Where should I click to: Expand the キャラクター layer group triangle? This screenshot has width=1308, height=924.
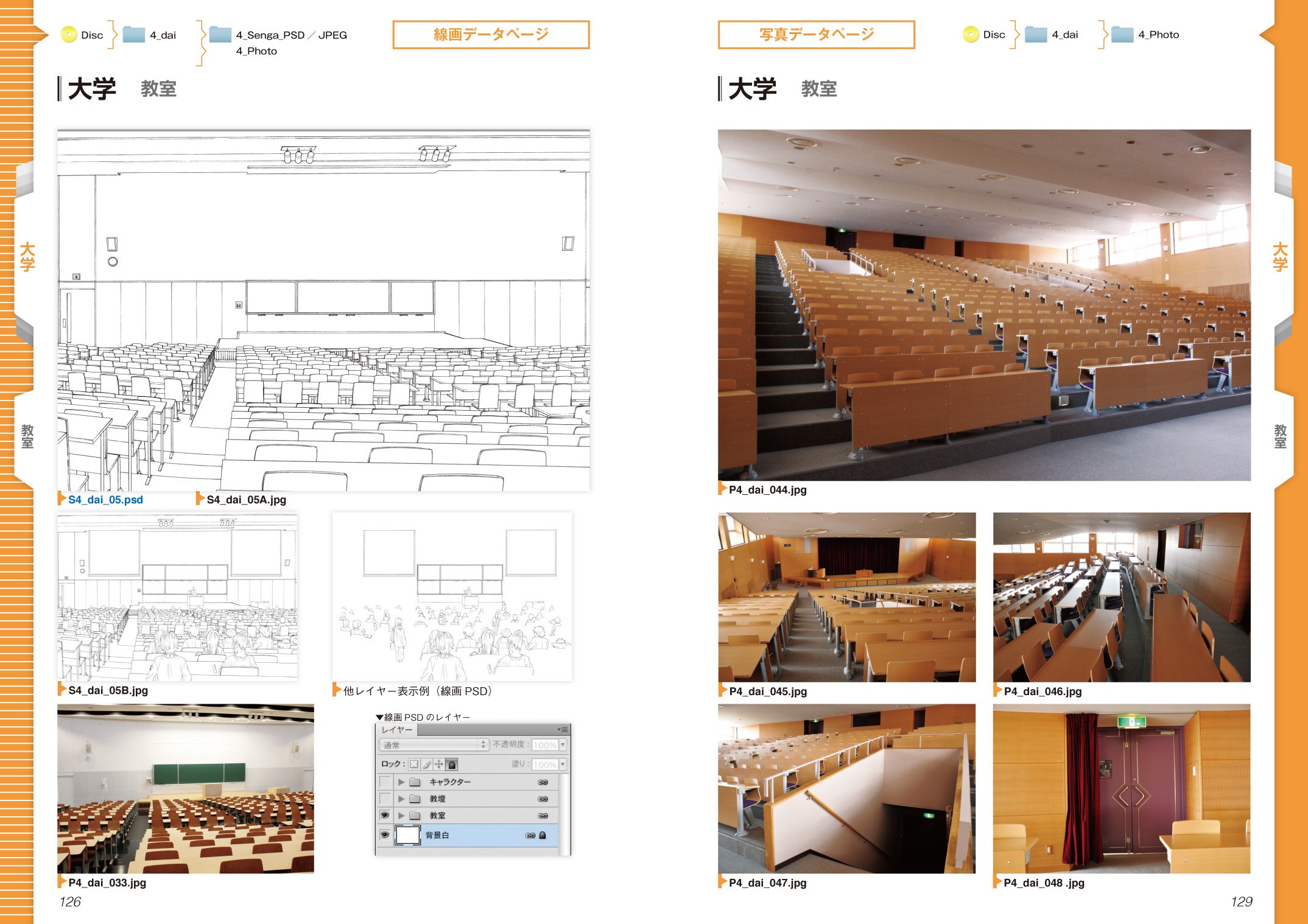click(x=401, y=782)
